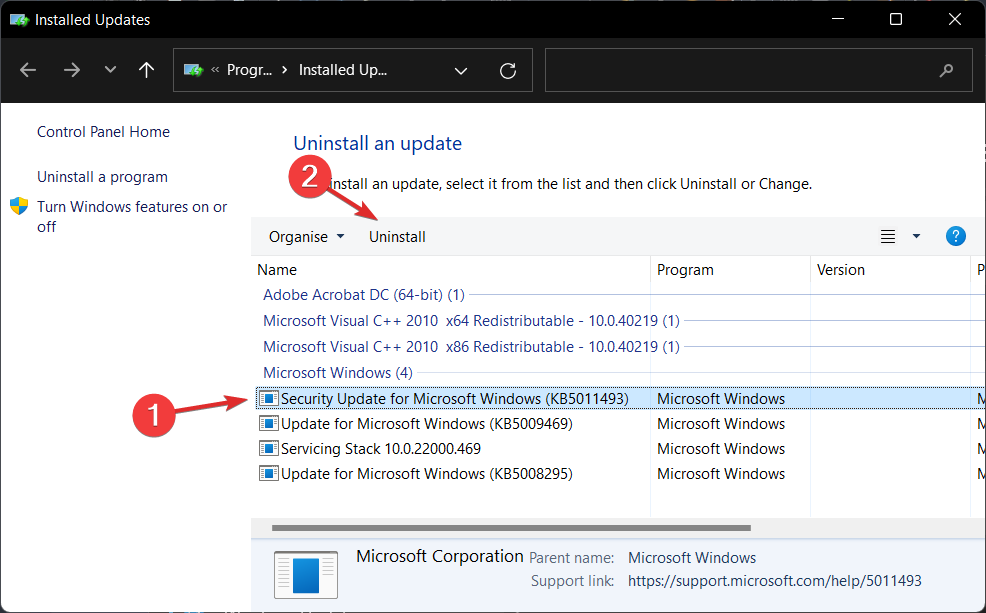Click the shield icon beside Turn Windows features
The height and width of the screenshot is (613, 986).
click(20, 206)
